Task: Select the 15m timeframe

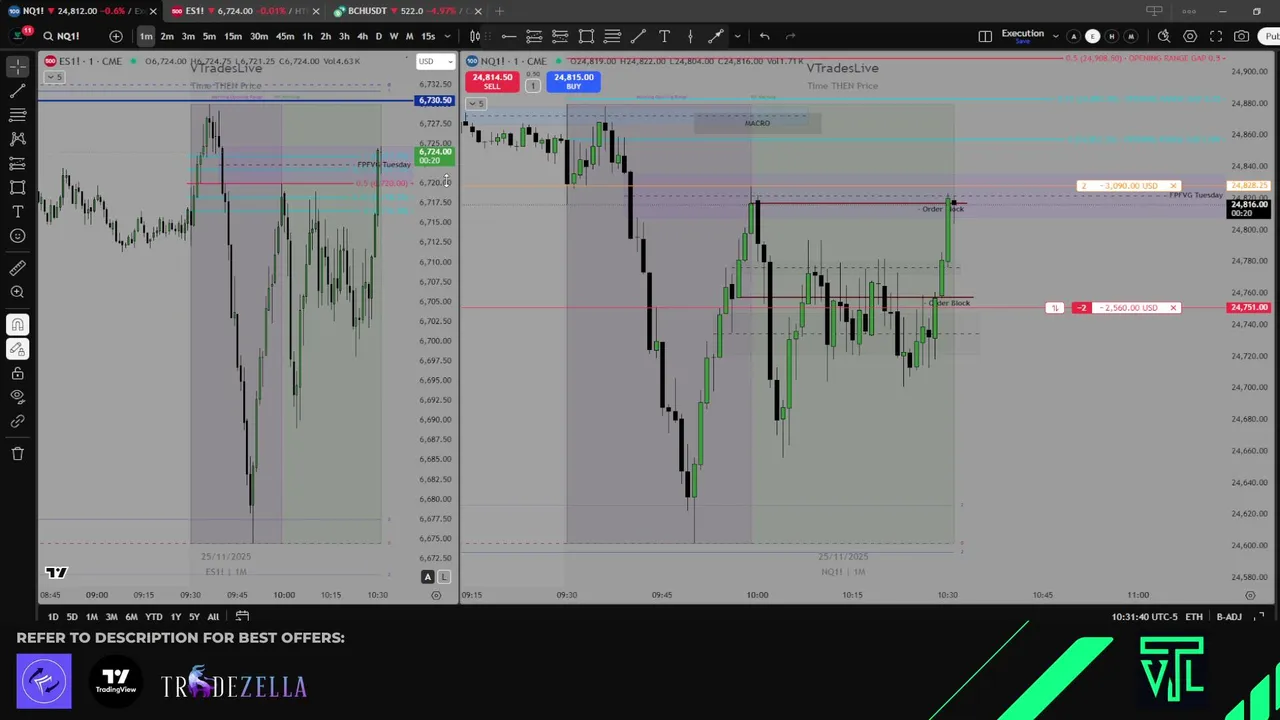Action: tap(232, 36)
